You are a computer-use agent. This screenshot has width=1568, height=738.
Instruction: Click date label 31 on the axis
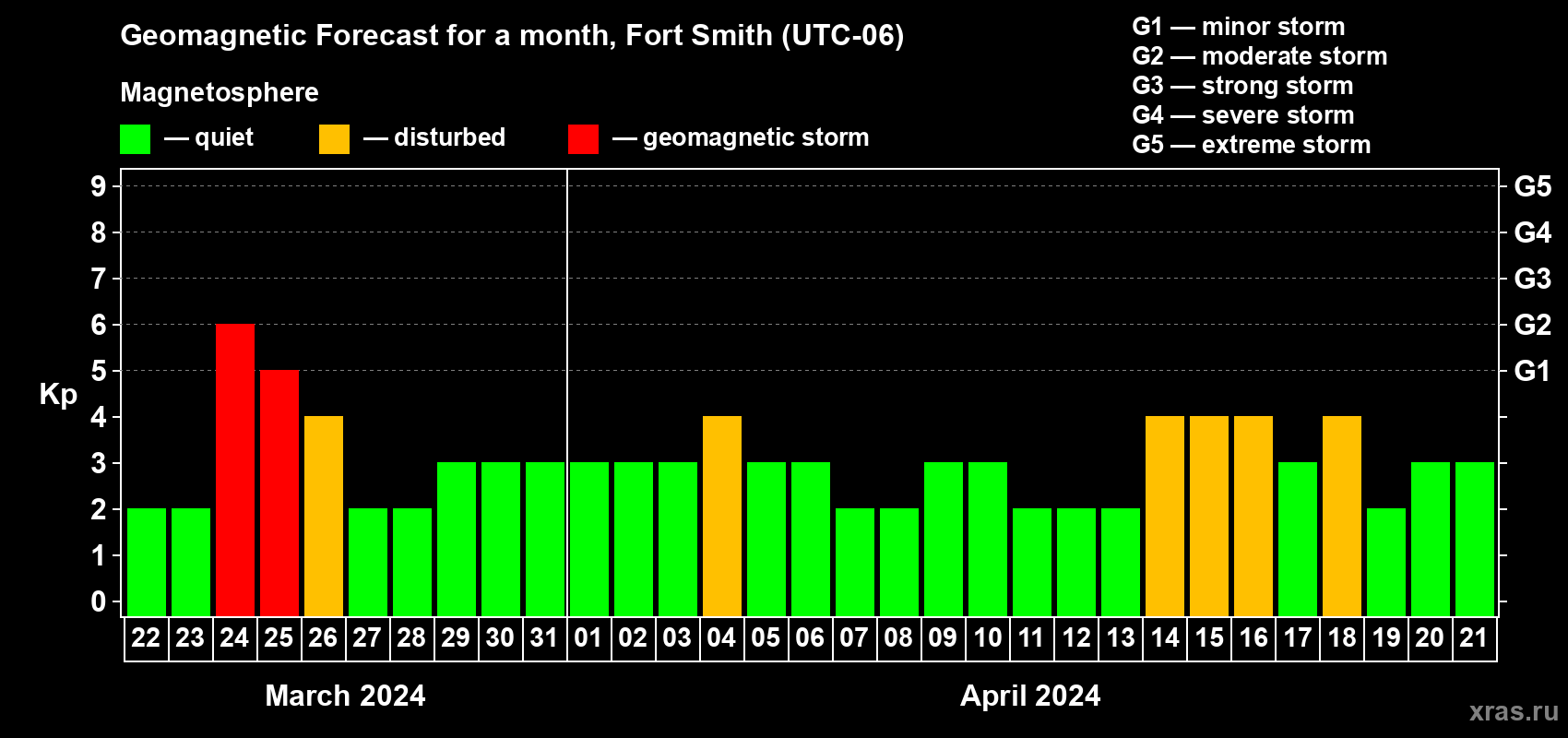pos(544,638)
